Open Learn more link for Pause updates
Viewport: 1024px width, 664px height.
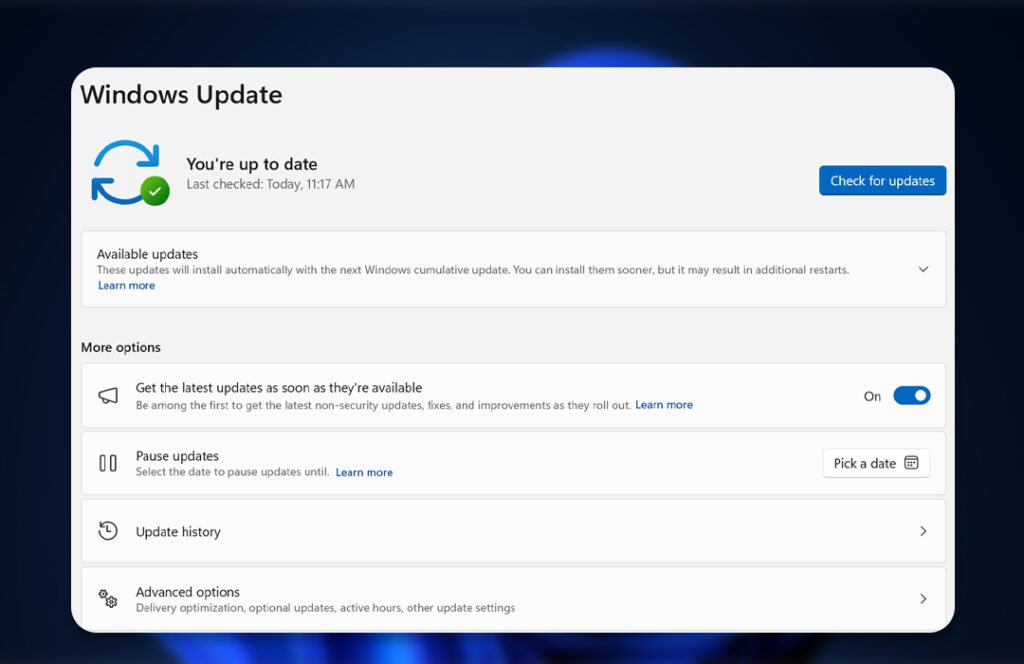(x=364, y=472)
